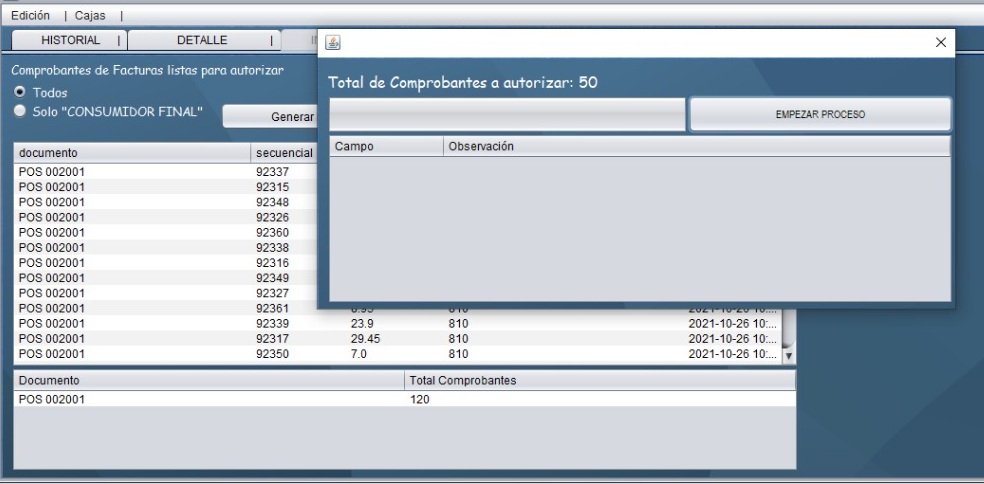Click the Total Comprobantes column header
The image size is (984, 484).
pos(600,381)
